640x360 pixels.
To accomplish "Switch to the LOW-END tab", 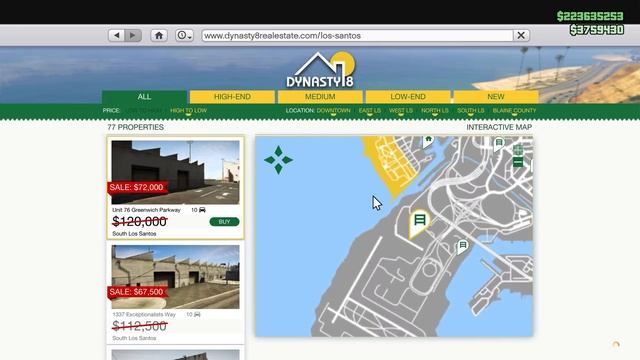I will (408, 97).
